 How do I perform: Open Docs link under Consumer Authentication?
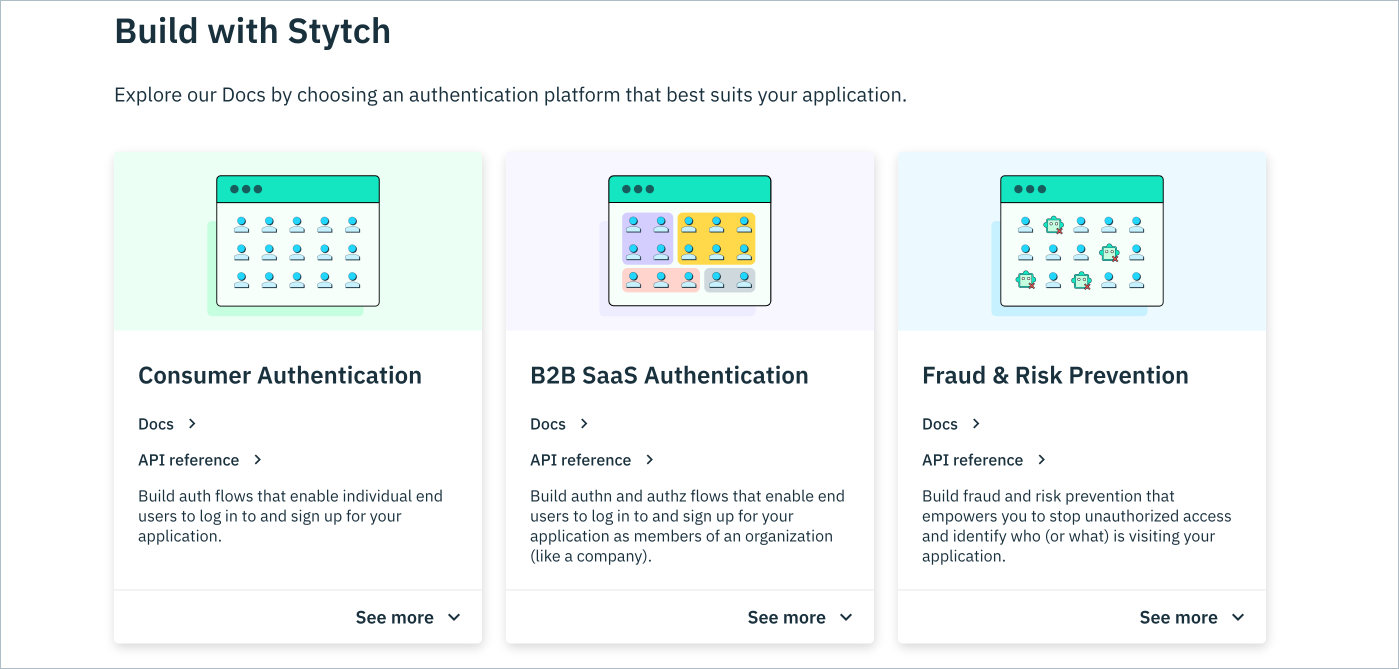pyautogui.click(x=168, y=424)
